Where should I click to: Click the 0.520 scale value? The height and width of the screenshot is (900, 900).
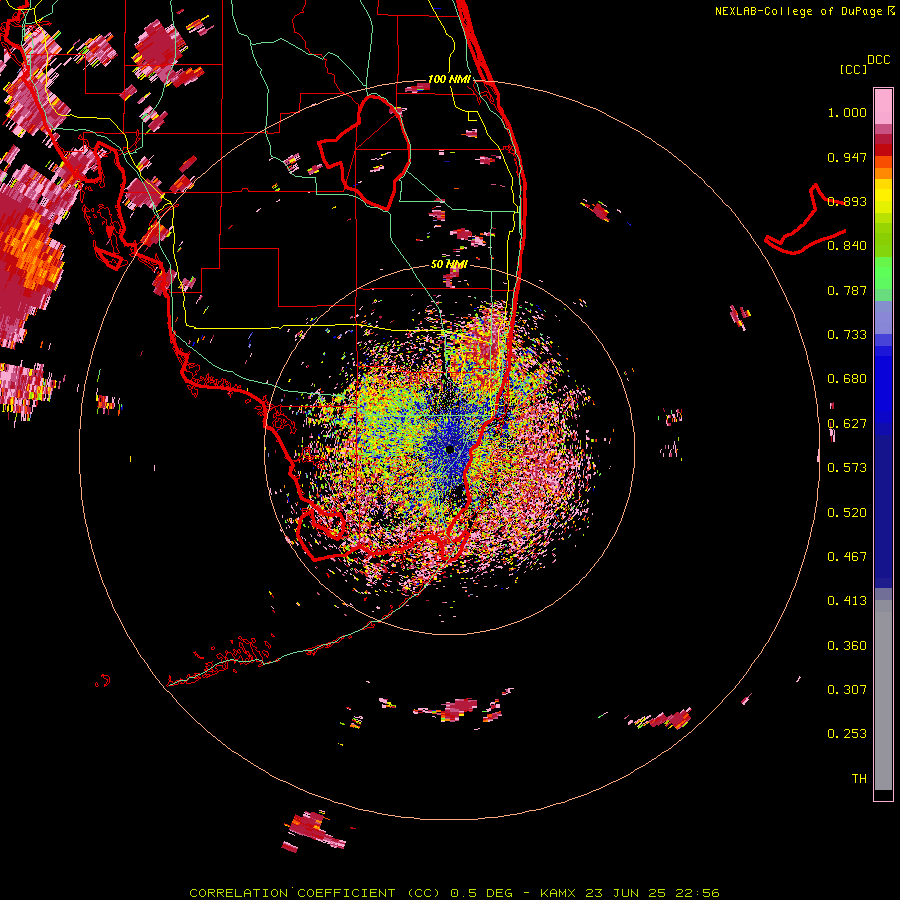click(847, 513)
